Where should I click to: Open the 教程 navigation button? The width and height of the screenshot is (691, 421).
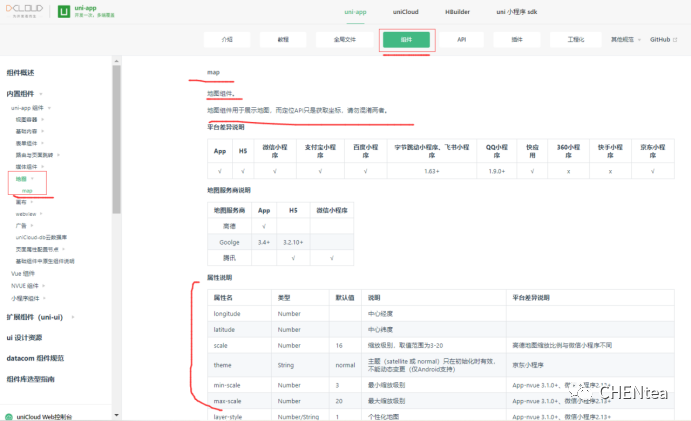tap(283, 40)
